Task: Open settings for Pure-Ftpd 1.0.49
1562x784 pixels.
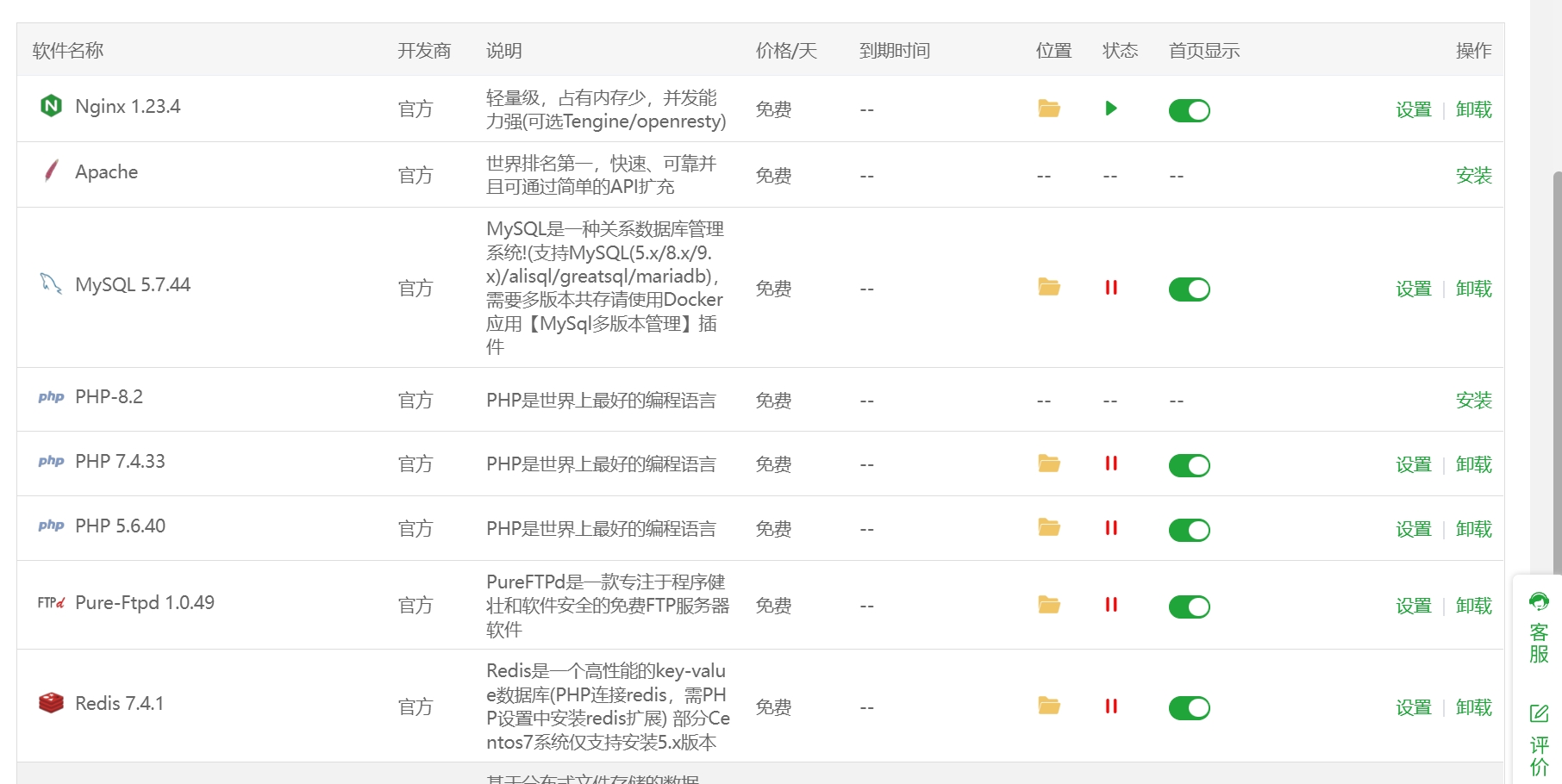Action: [1414, 606]
